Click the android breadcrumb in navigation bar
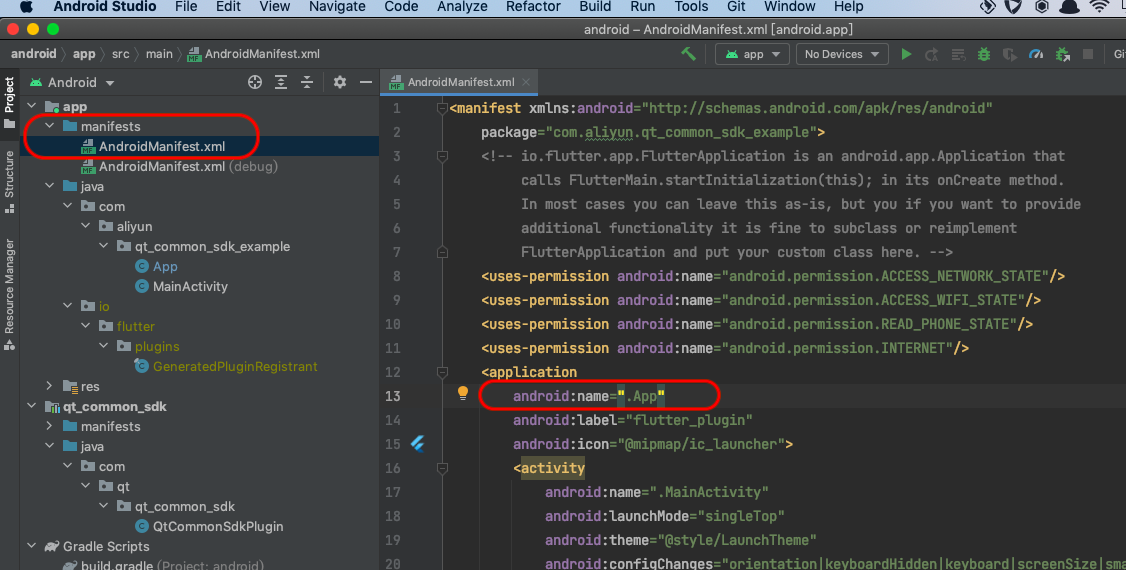 pyautogui.click(x=33, y=54)
